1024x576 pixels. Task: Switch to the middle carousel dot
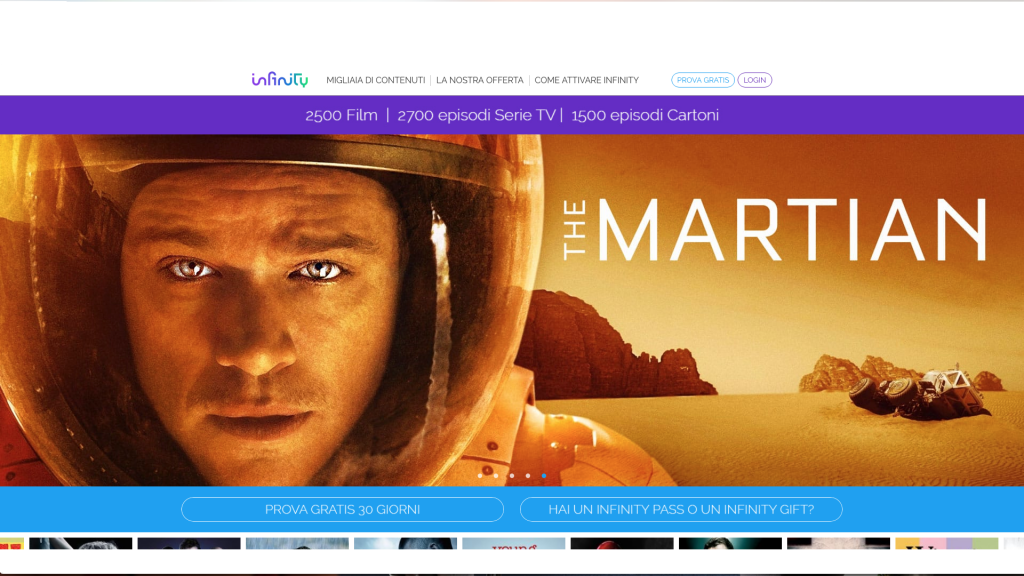click(x=511, y=476)
